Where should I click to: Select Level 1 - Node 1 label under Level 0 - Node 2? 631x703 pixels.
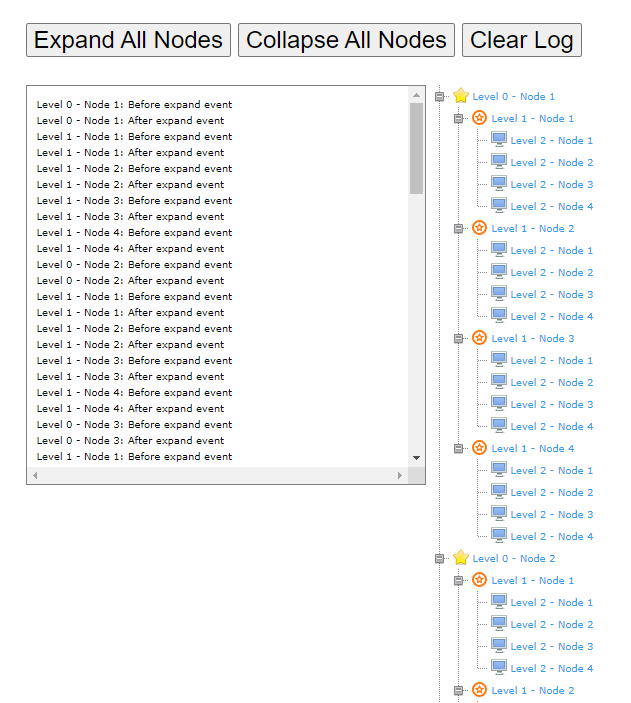[533, 581]
